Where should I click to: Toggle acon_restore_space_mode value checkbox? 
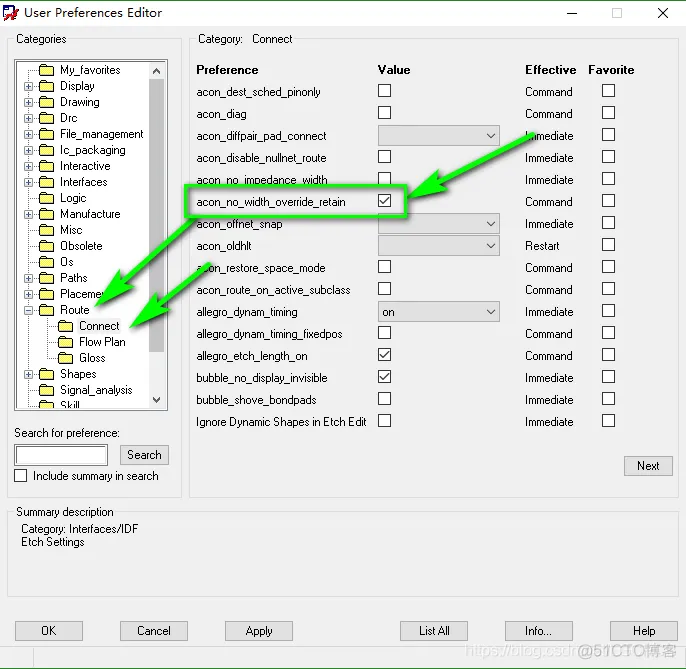(385, 267)
